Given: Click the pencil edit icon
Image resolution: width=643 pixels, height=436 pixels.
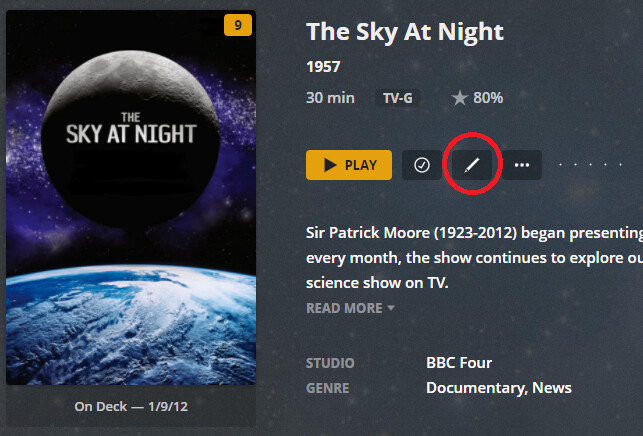Looking at the screenshot, I should [x=472, y=165].
